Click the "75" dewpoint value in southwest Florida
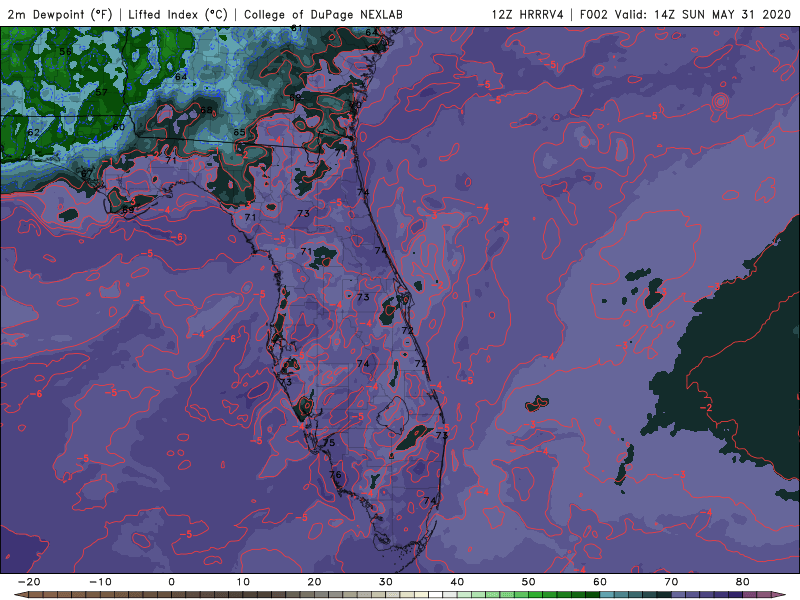 (329, 443)
